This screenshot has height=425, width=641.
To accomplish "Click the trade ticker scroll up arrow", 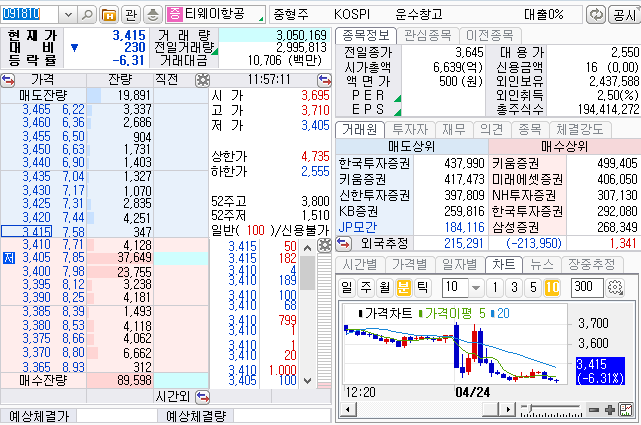I will click(307, 248).
